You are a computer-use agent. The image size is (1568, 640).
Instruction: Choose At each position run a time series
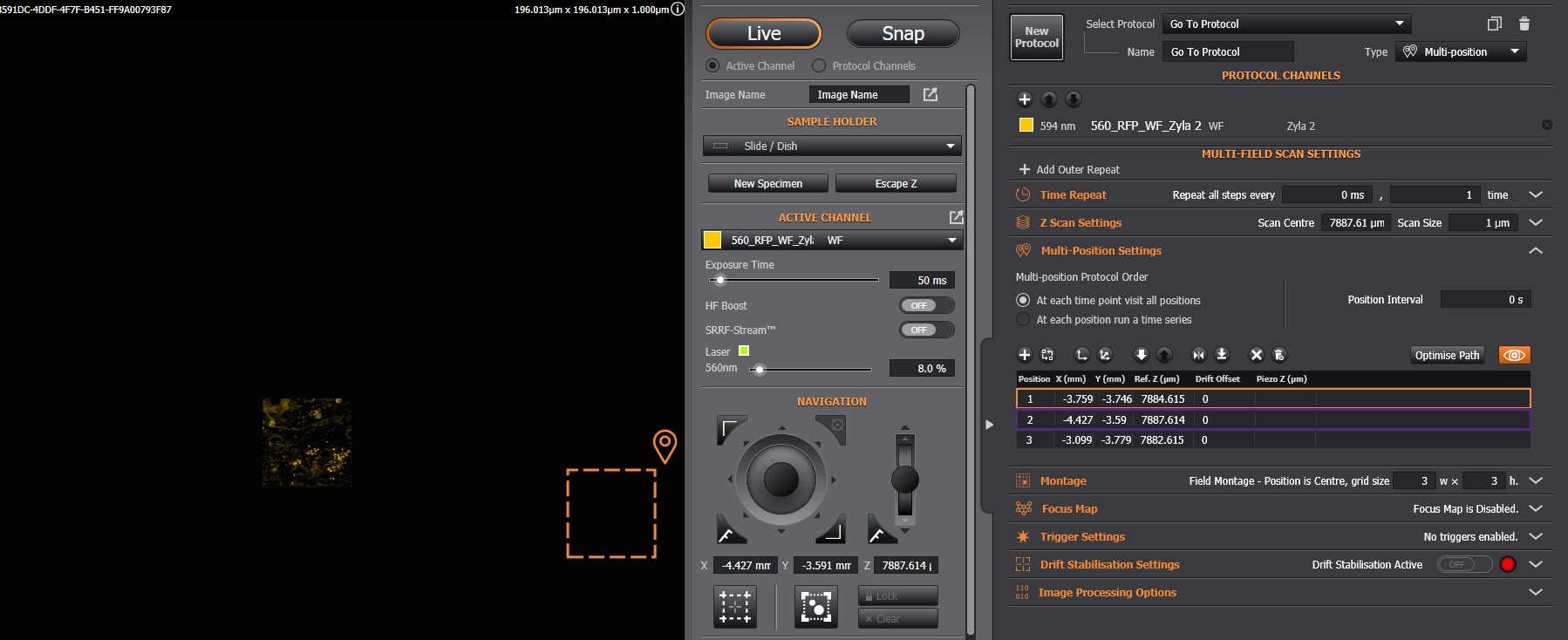tap(1023, 320)
